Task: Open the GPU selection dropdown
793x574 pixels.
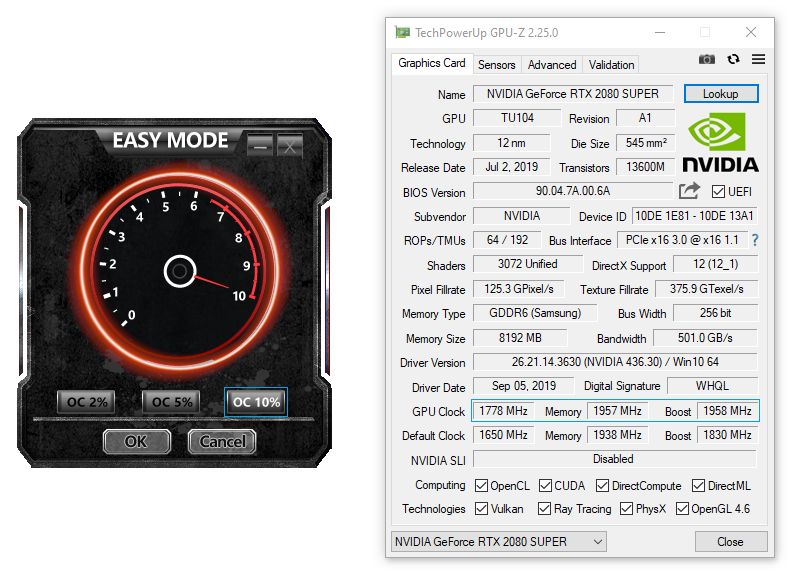Action: (x=499, y=542)
